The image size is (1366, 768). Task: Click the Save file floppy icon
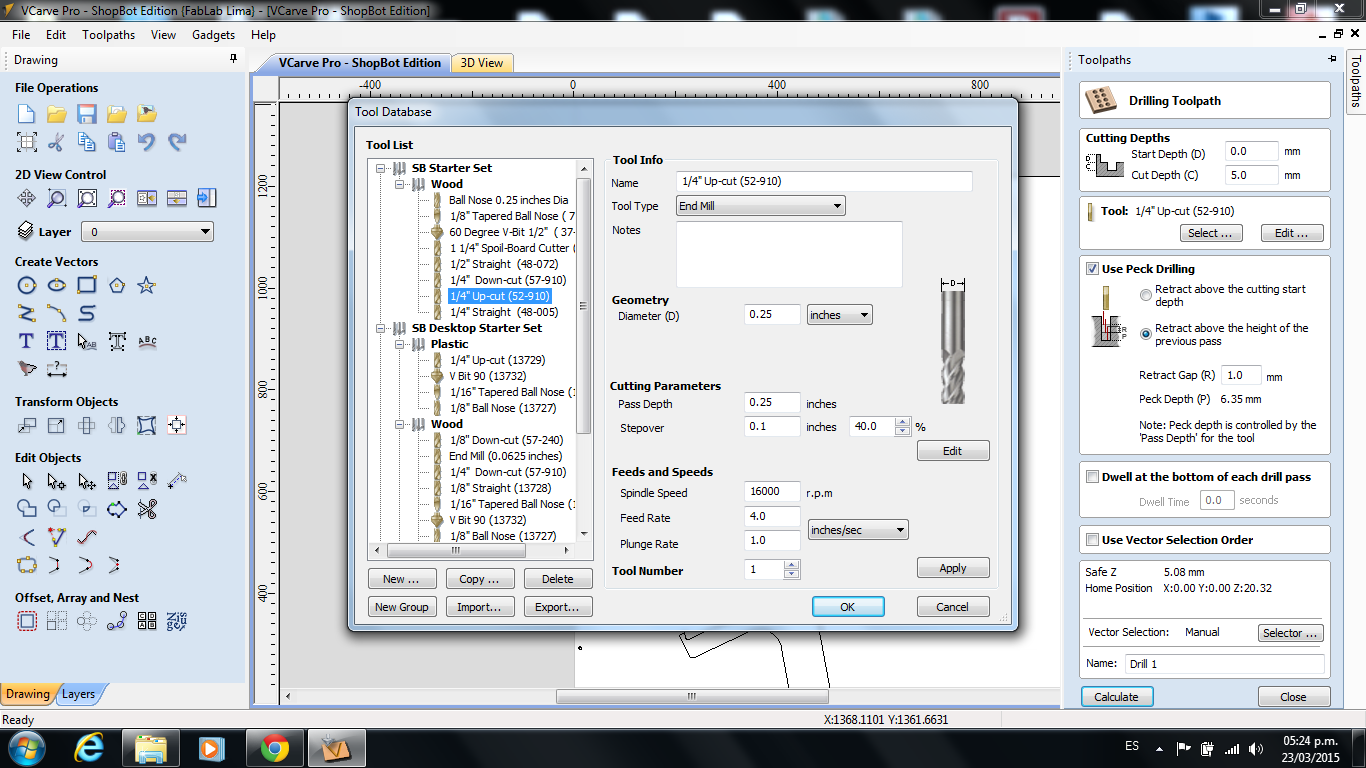tap(87, 114)
